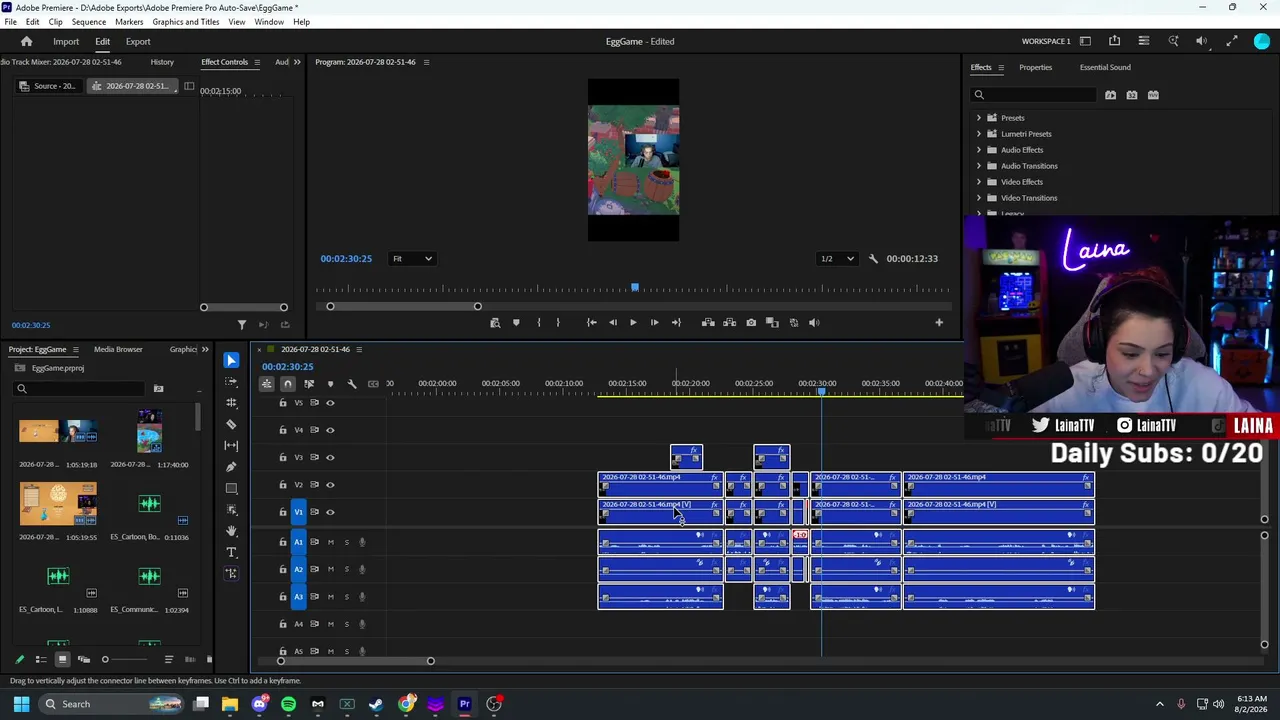This screenshot has width=1280, height=720.
Task: Open the Fit zoom level dropdown
Action: (x=412, y=259)
